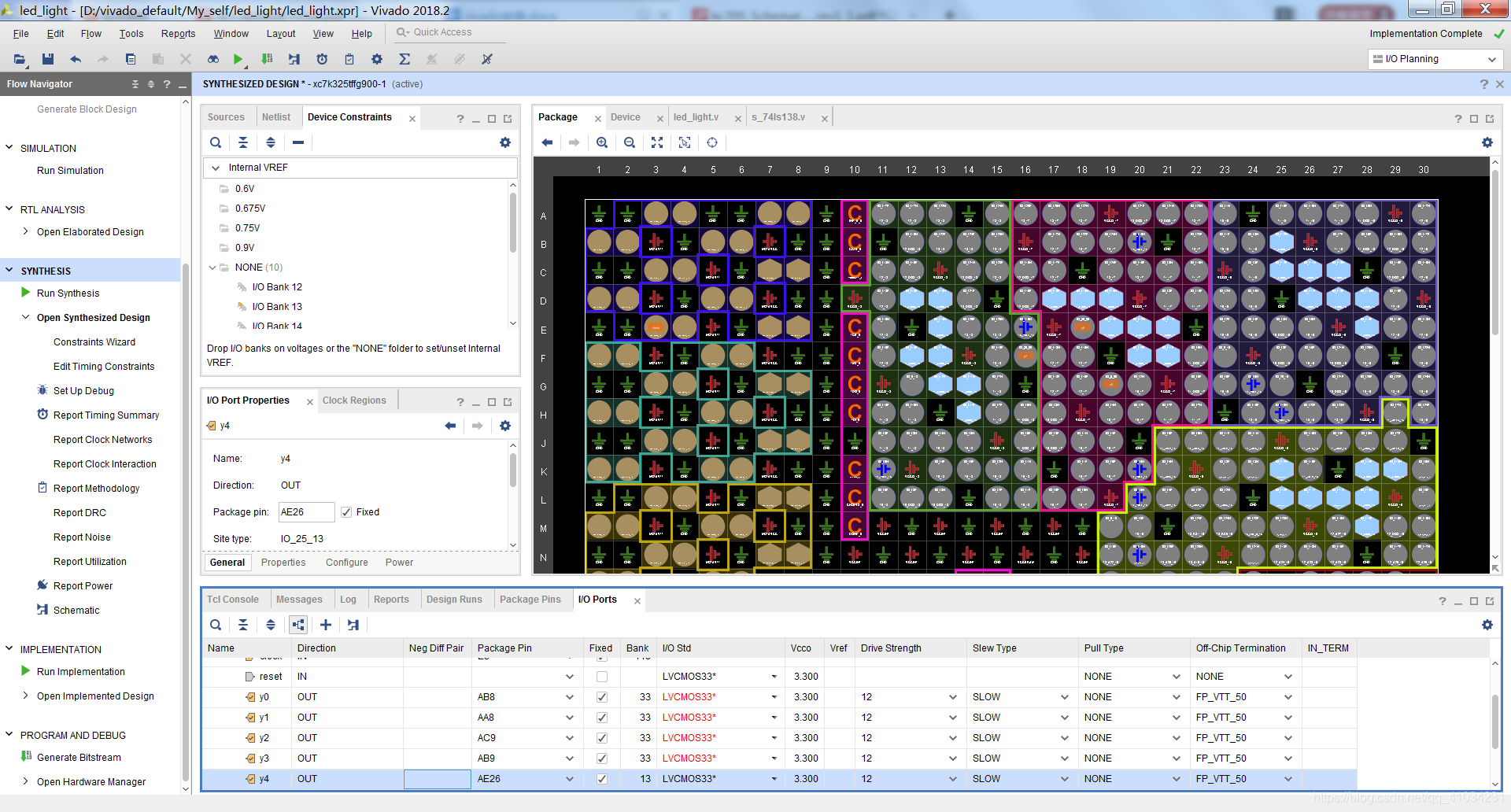Click Generate Bitstream in Flow Navigator
The image size is (1511, 812).
79,758
